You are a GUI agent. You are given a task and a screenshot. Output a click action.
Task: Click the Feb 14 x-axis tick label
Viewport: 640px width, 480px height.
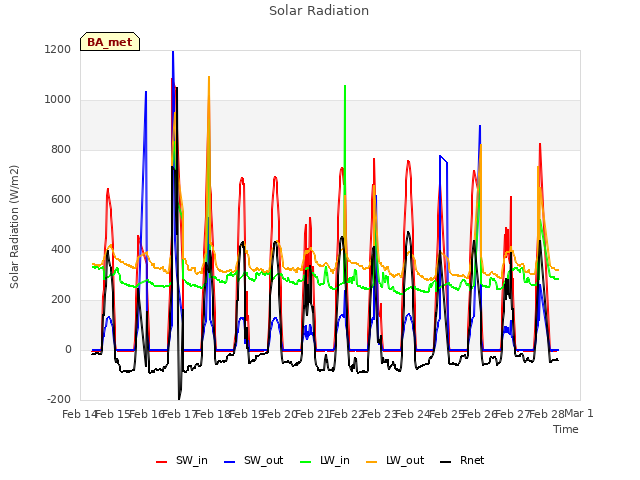coord(80,414)
